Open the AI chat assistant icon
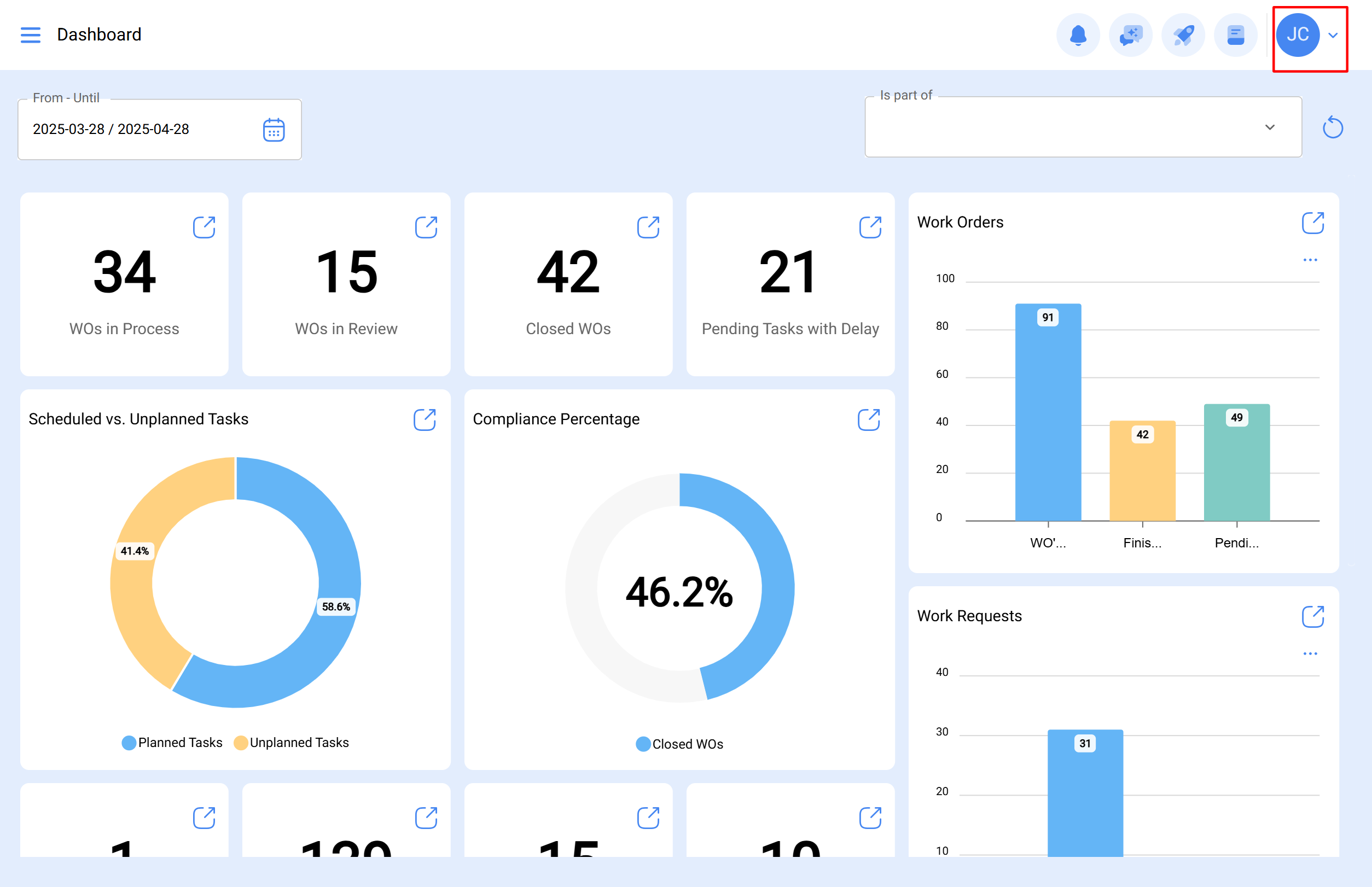 point(1131,35)
